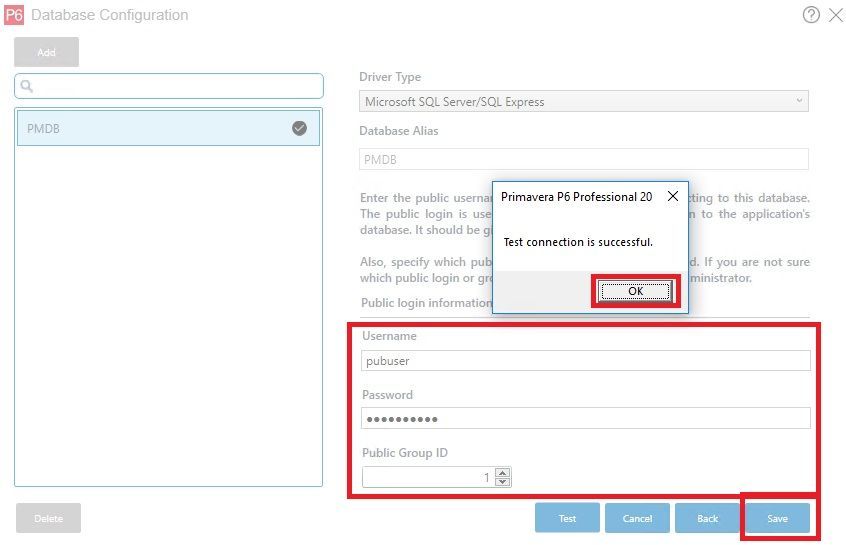The width and height of the screenshot is (846, 545).
Task: Click the magnifier search icon
Action: pyautogui.click(x=26, y=86)
